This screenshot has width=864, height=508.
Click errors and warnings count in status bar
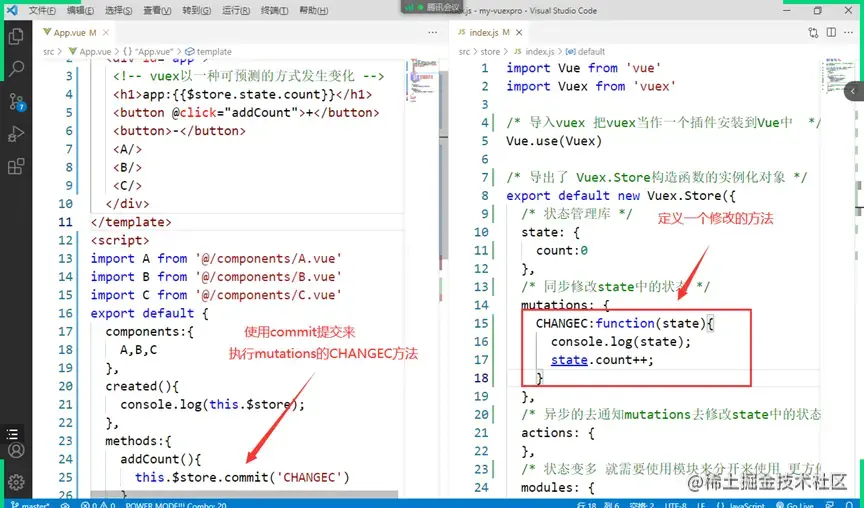click(x=98, y=504)
